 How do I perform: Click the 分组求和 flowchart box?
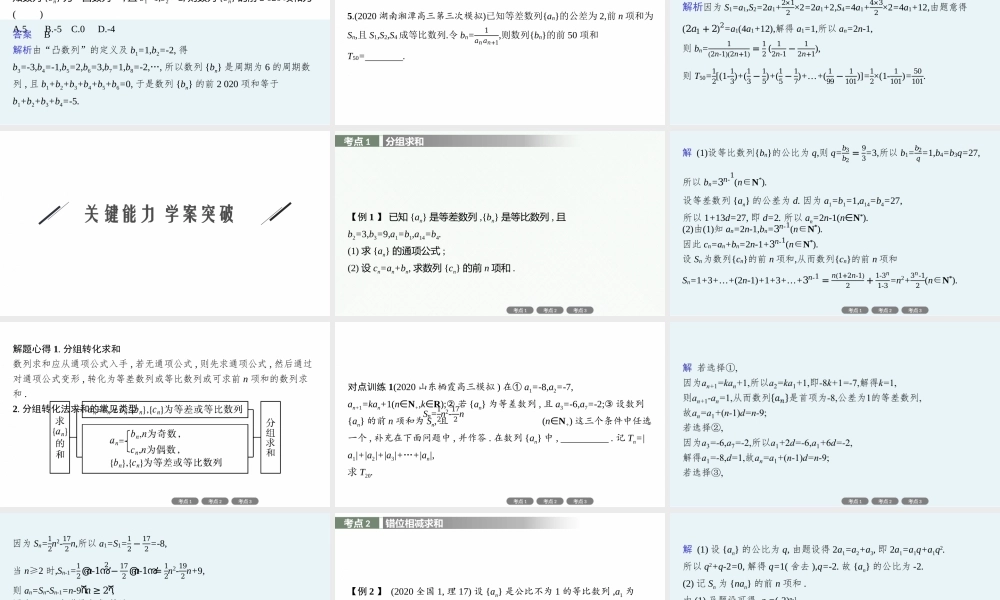[272, 438]
